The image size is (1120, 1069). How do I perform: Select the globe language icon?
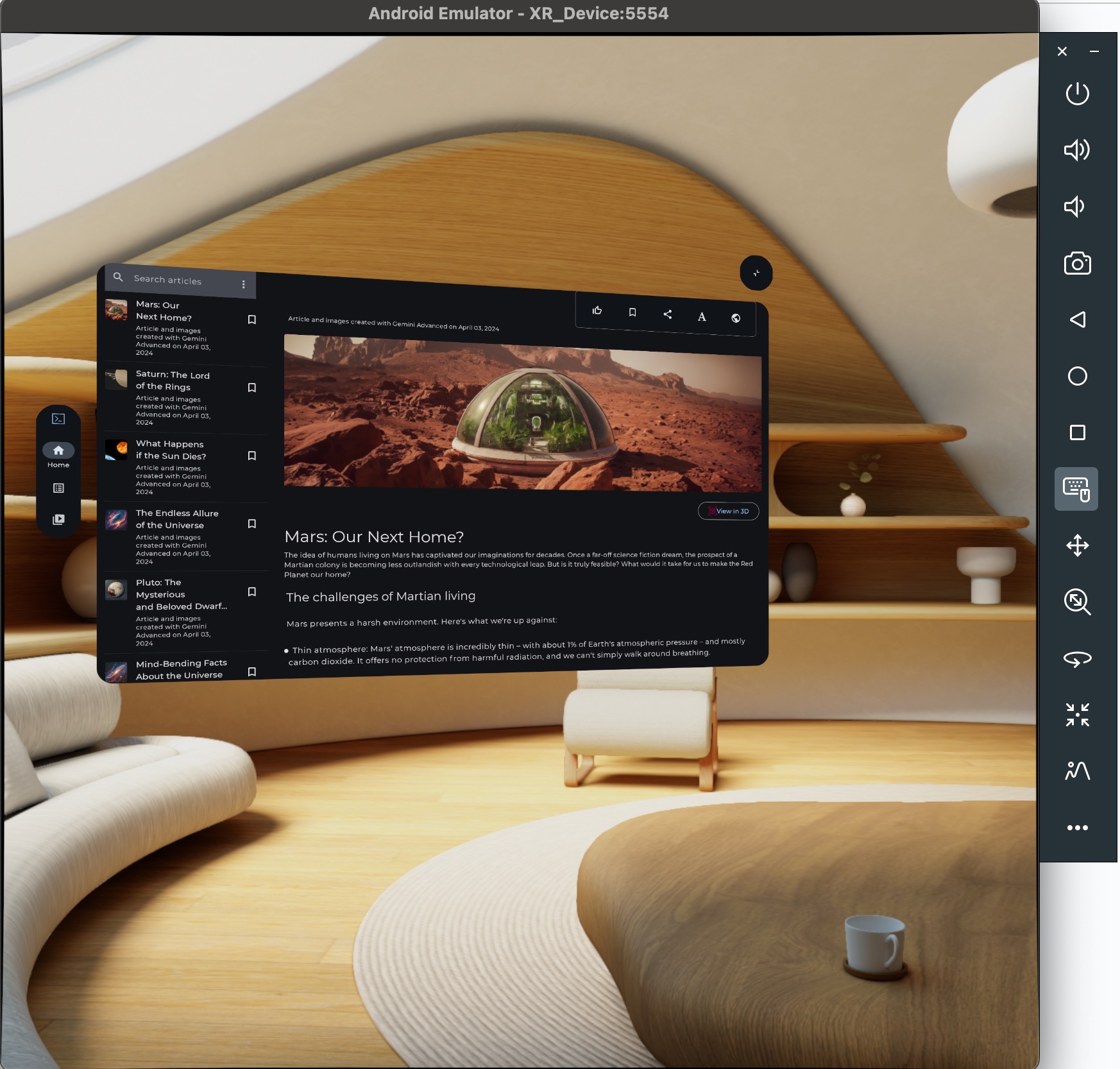(735, 318)
